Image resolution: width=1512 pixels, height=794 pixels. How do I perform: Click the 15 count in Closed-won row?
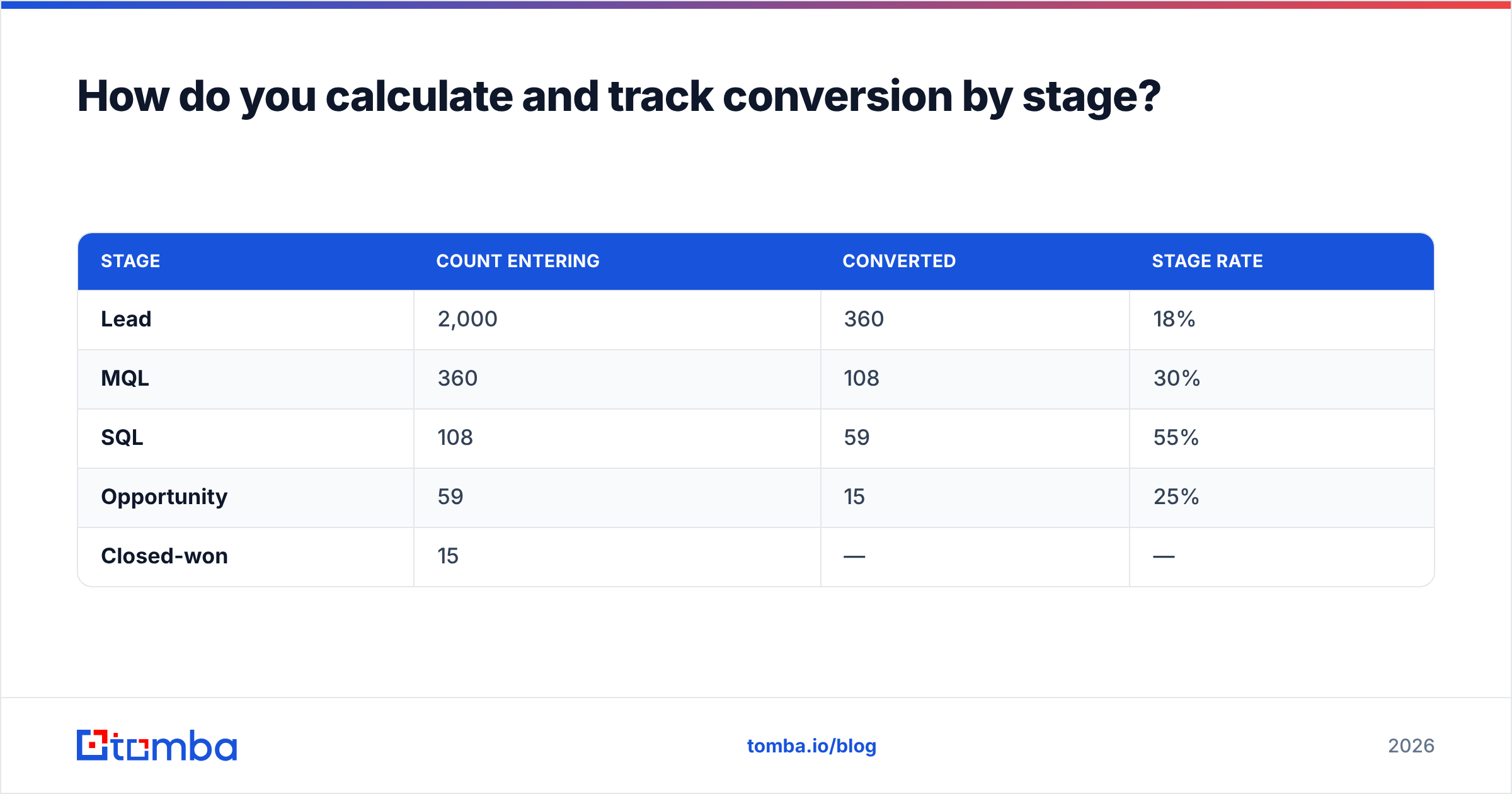[x=448, y=556]
